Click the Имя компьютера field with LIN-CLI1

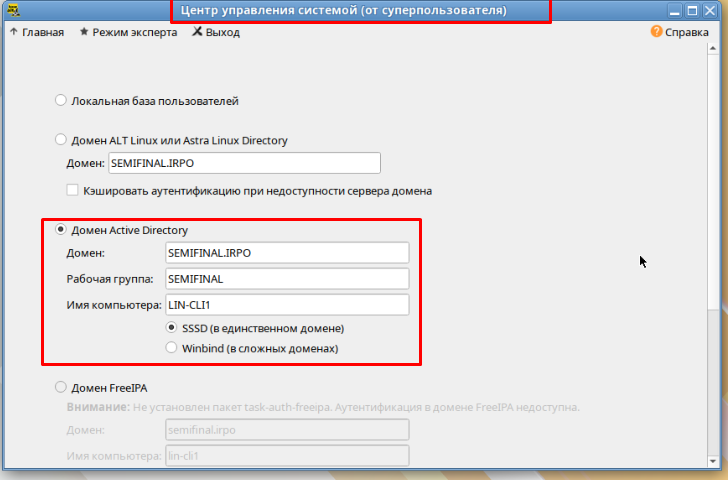pos(287,305)
